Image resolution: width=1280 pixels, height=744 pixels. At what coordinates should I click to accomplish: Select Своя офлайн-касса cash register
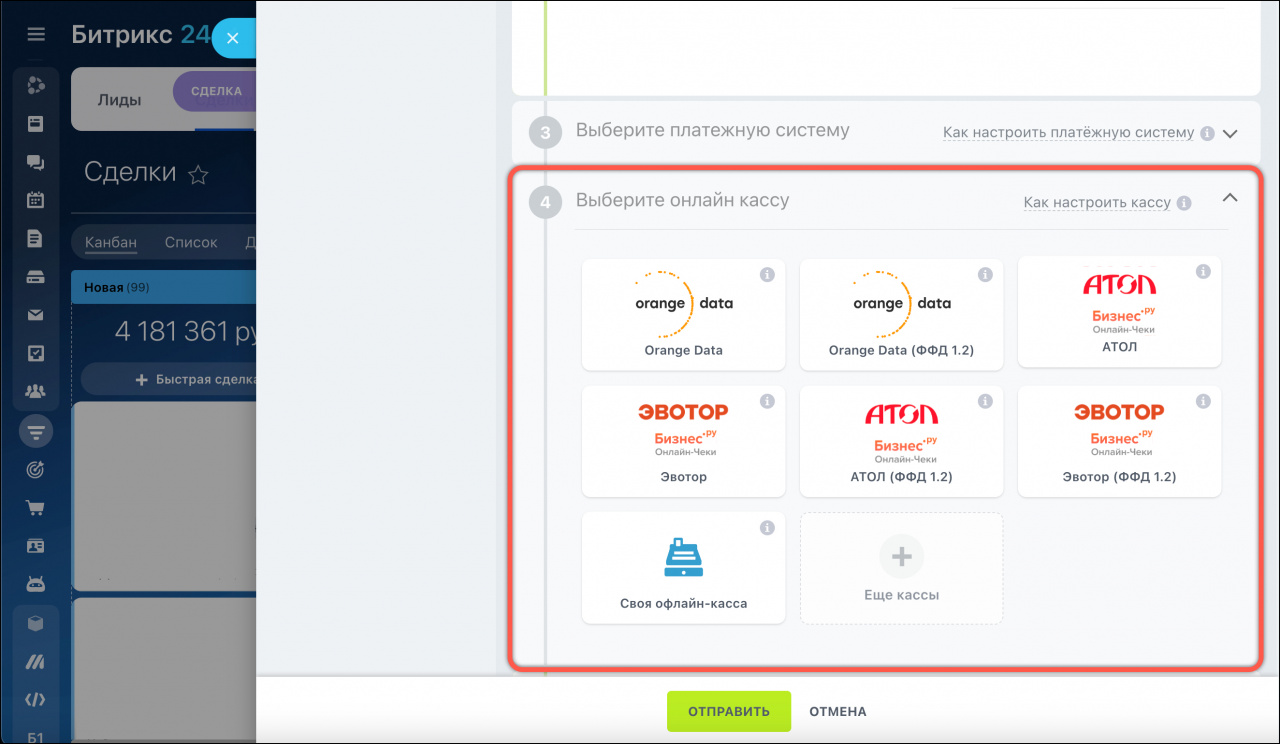[x=684, y=568]
